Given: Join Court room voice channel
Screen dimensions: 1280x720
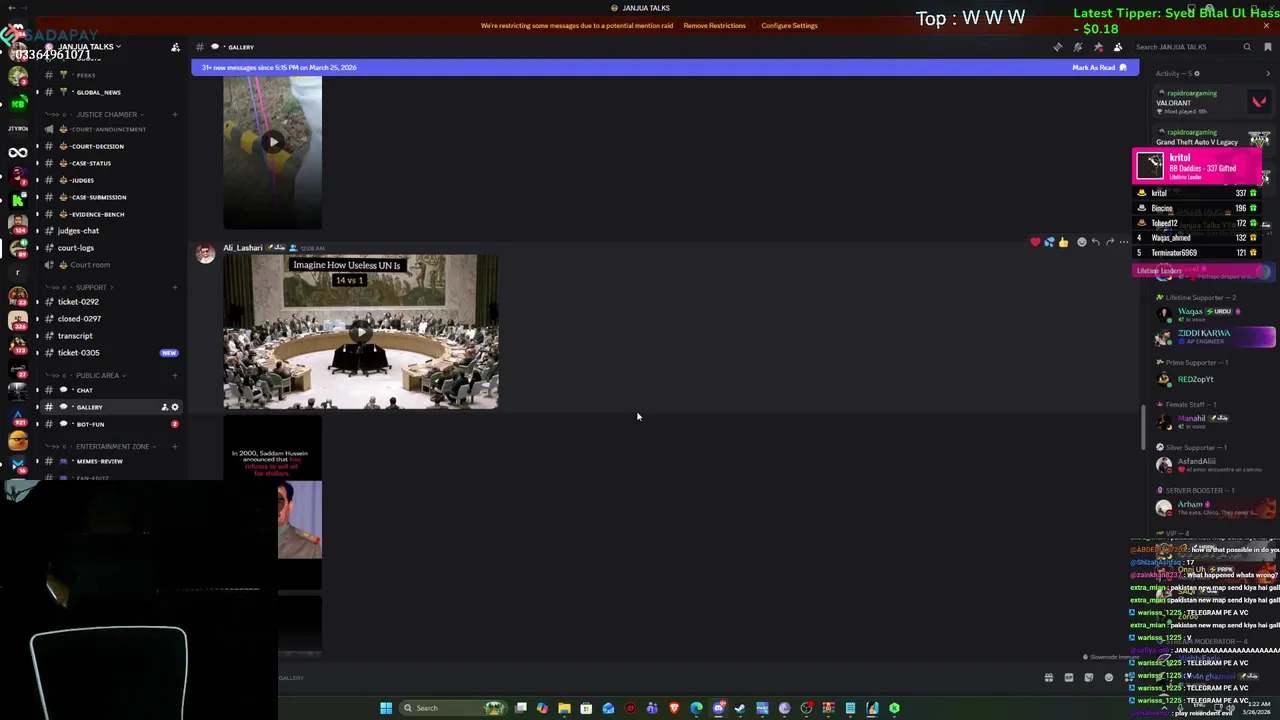Looking at the screenshot, I should pos(110,265).
